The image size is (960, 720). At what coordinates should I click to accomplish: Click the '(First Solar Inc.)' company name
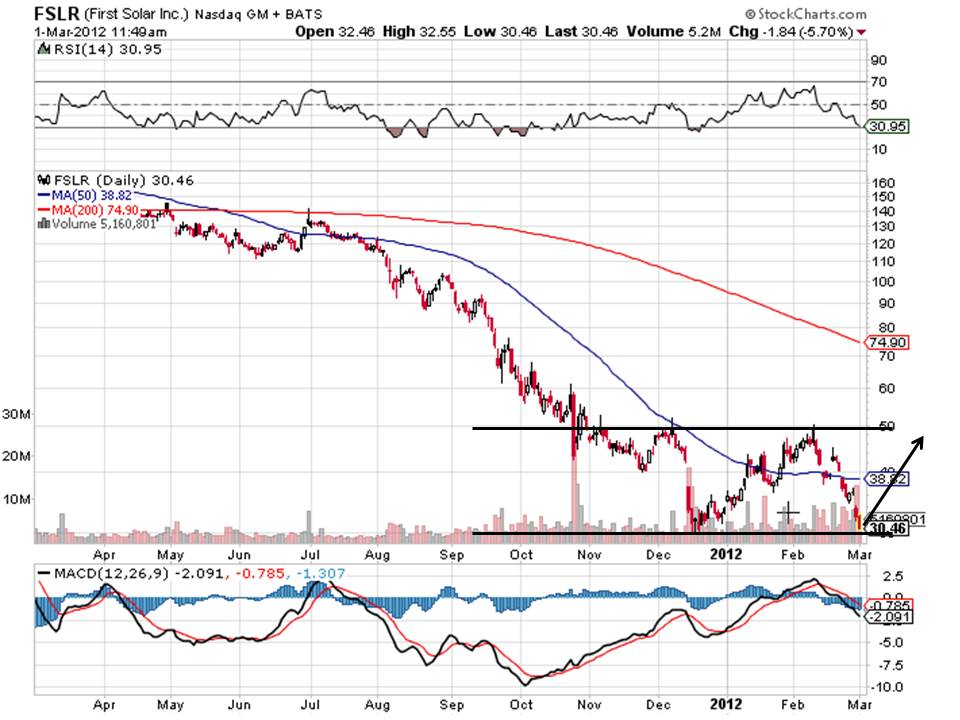pos(136,14)
